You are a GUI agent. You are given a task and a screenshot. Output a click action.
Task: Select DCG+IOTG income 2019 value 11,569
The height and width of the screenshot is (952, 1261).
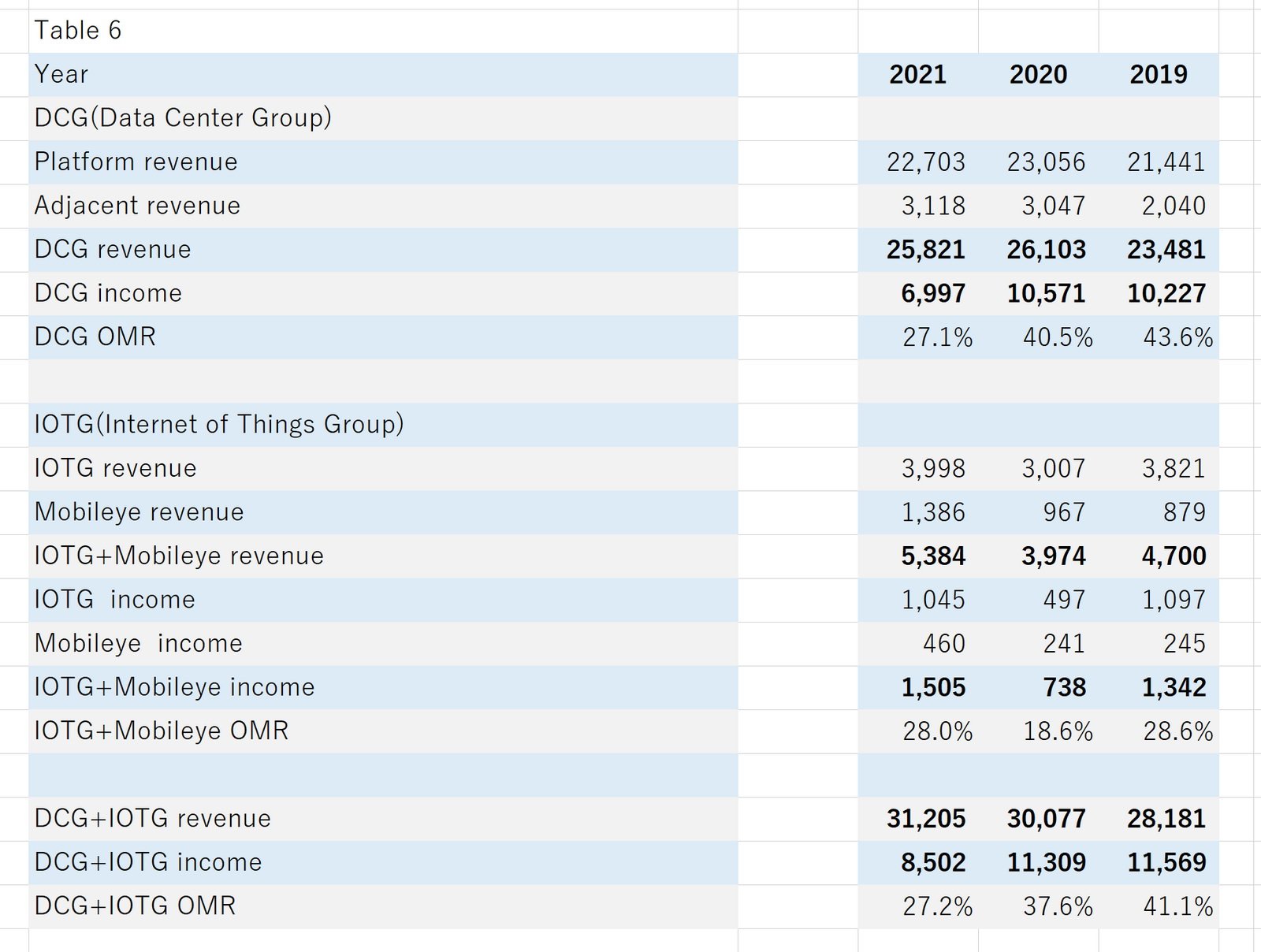[1159, 862]
